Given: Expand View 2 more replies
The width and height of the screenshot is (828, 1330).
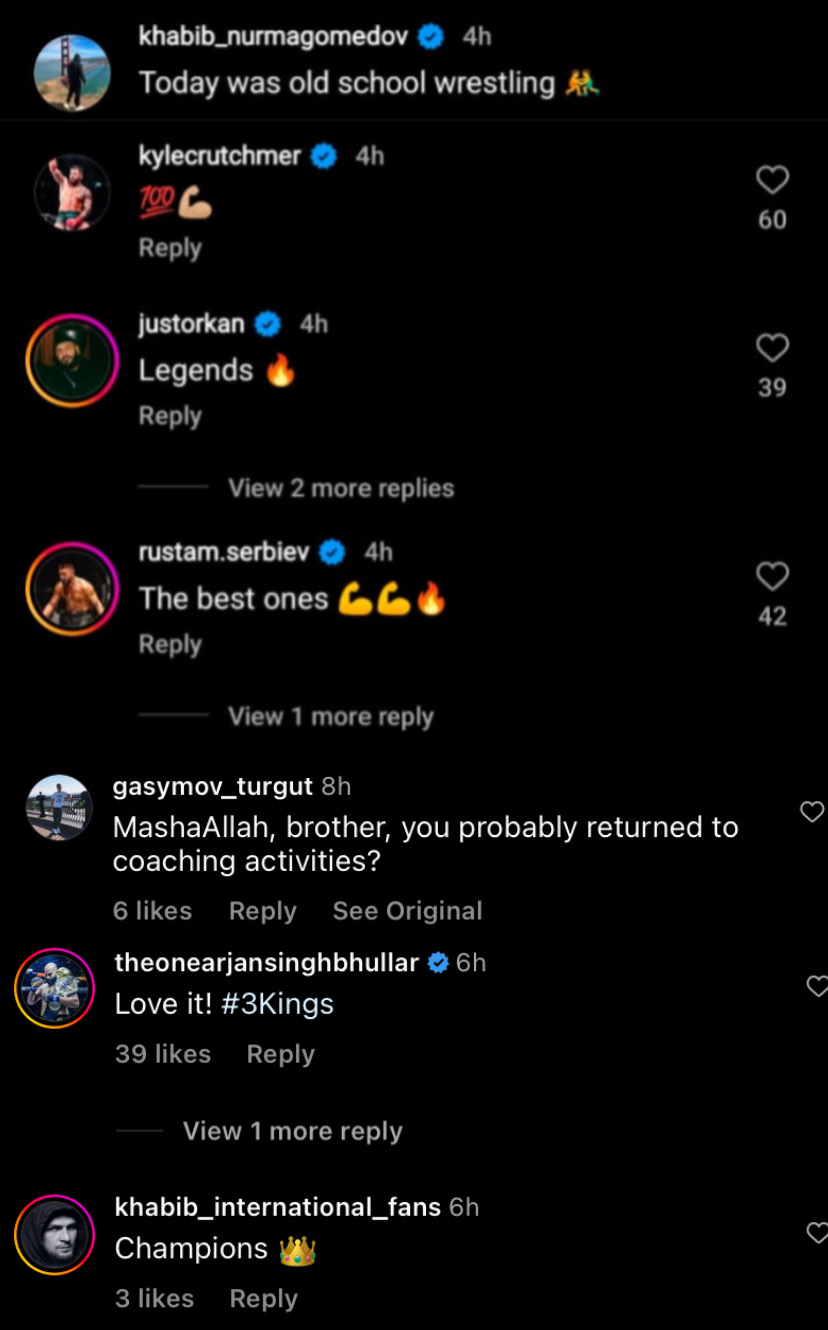Looking at the screenshot, I should [x=340, y=488].
